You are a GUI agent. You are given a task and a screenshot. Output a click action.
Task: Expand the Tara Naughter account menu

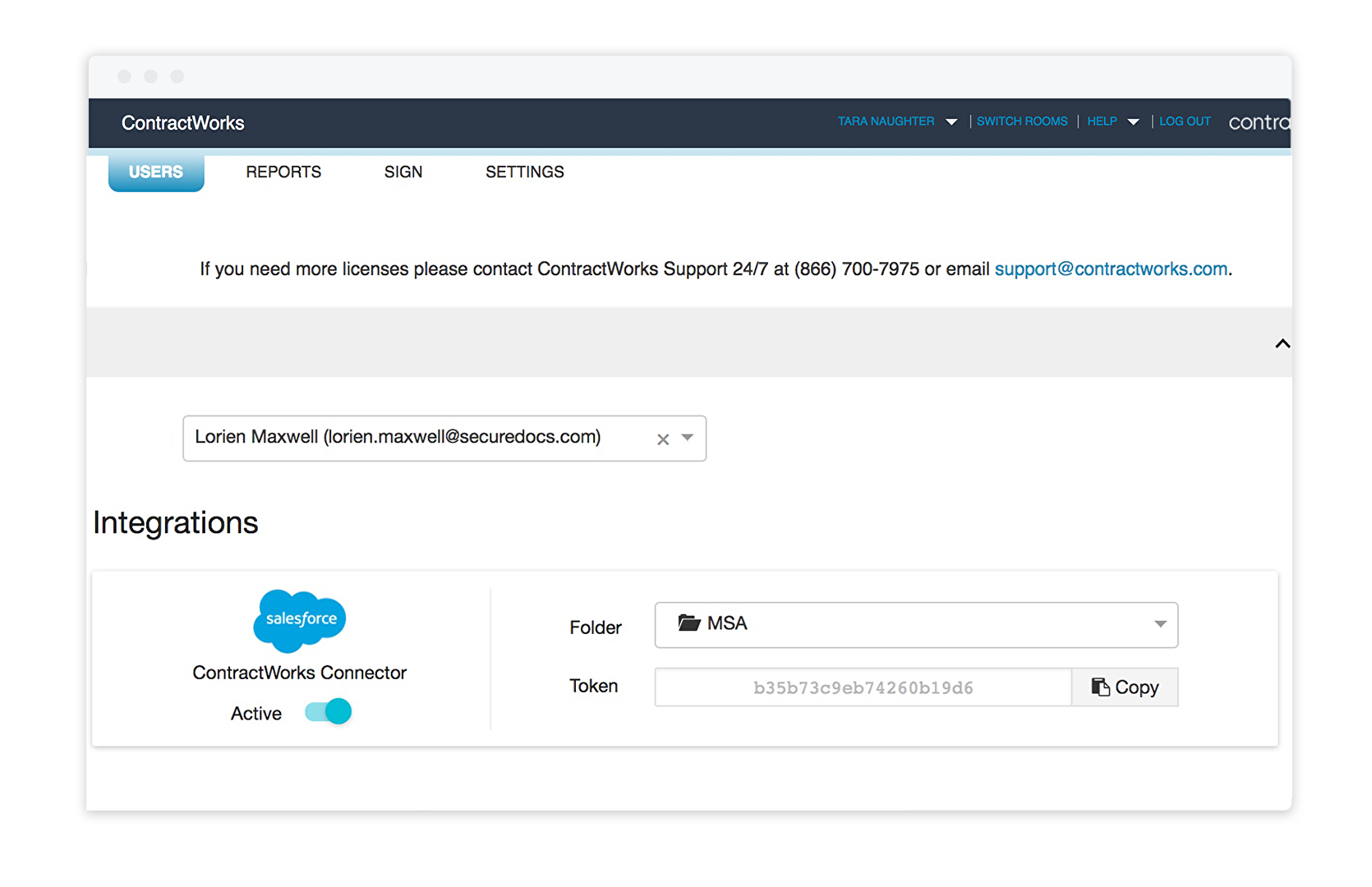(951, 122)
